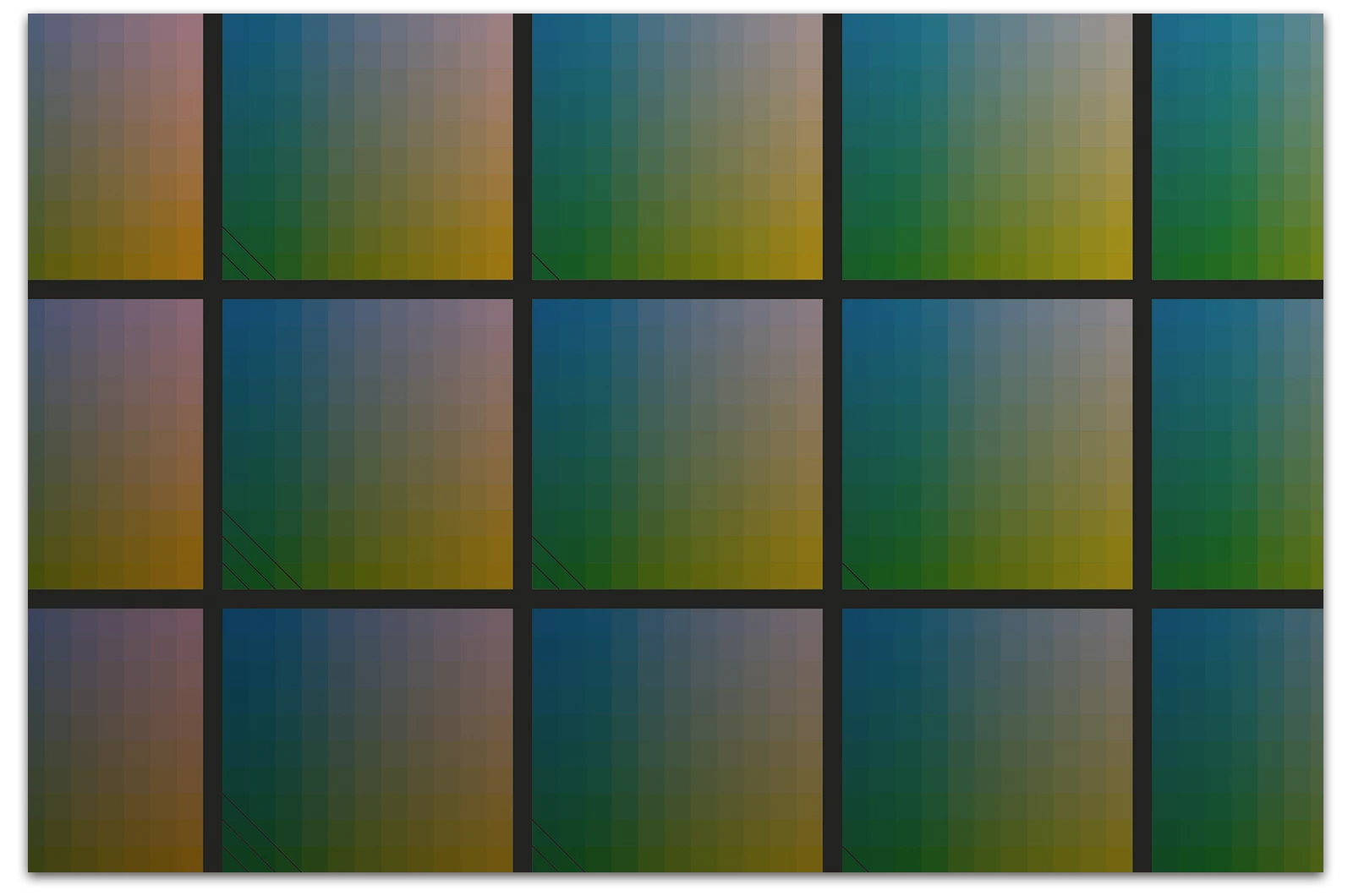Pick grey top-right swatch in fourth bottom-row panel
The width and height of the screenshot is (1353, 896).
[1119, 620]
